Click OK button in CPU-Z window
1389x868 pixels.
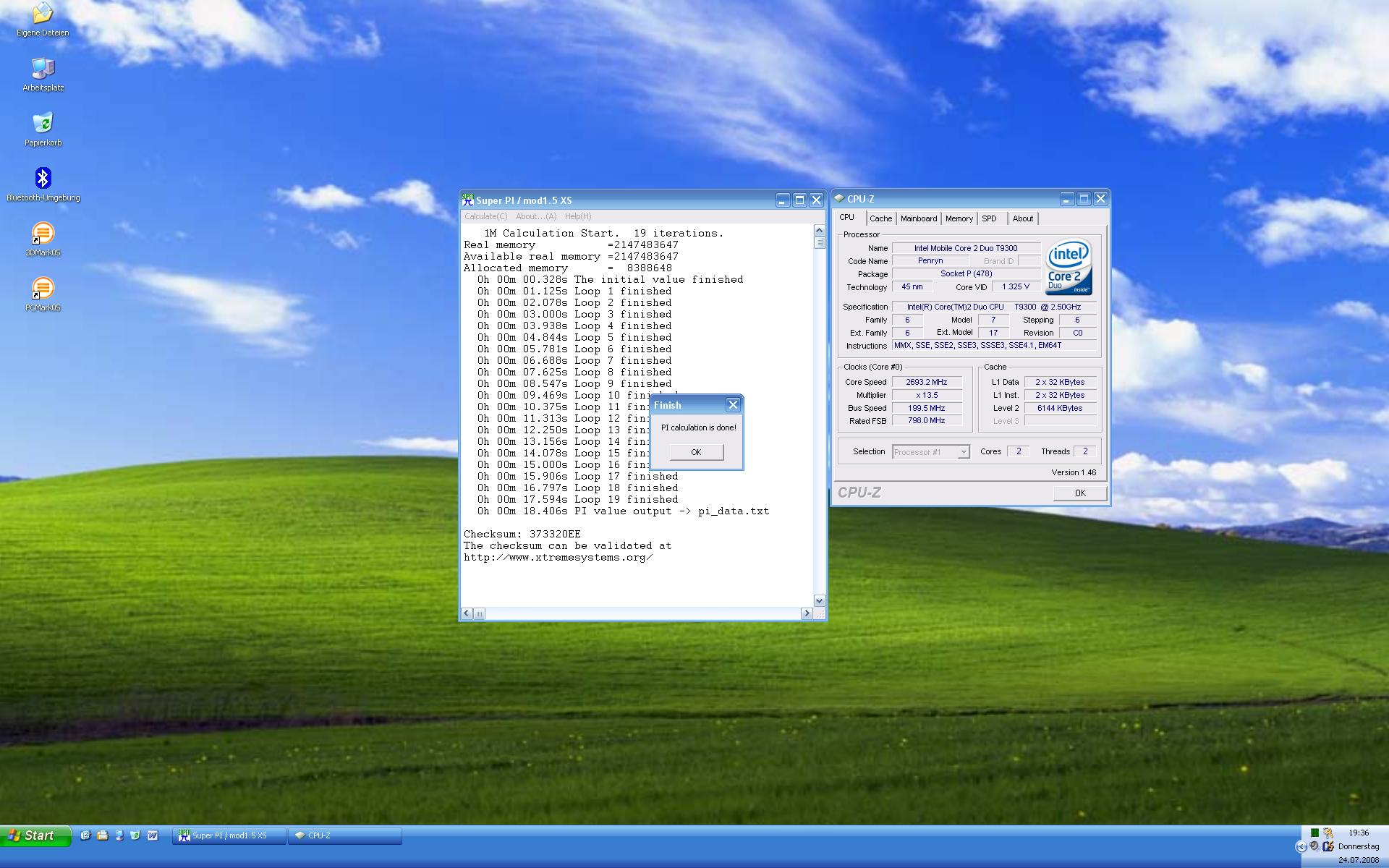point(1079,493)
